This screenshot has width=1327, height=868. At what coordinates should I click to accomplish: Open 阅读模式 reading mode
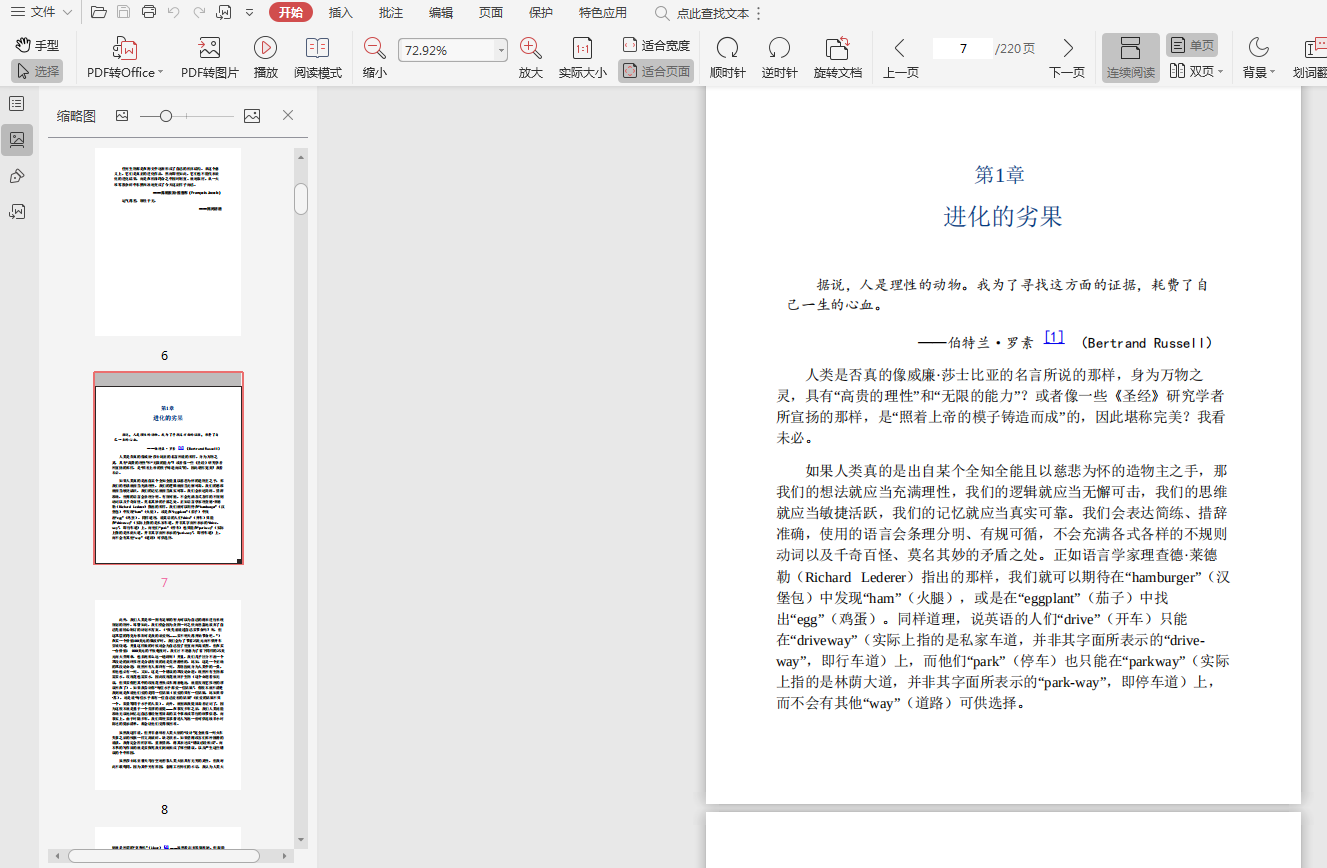point(317,48)
